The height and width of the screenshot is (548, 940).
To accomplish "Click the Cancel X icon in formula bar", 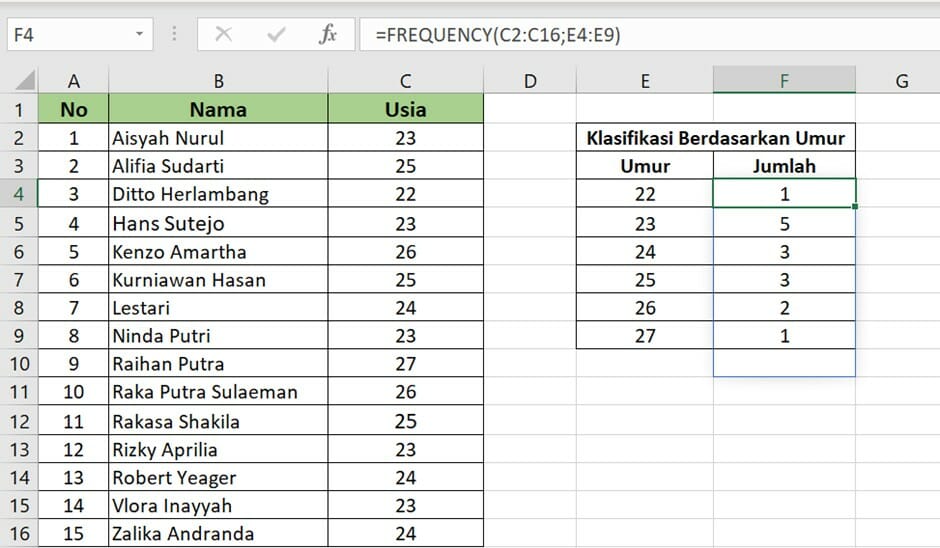I will [x=224, y=34].
